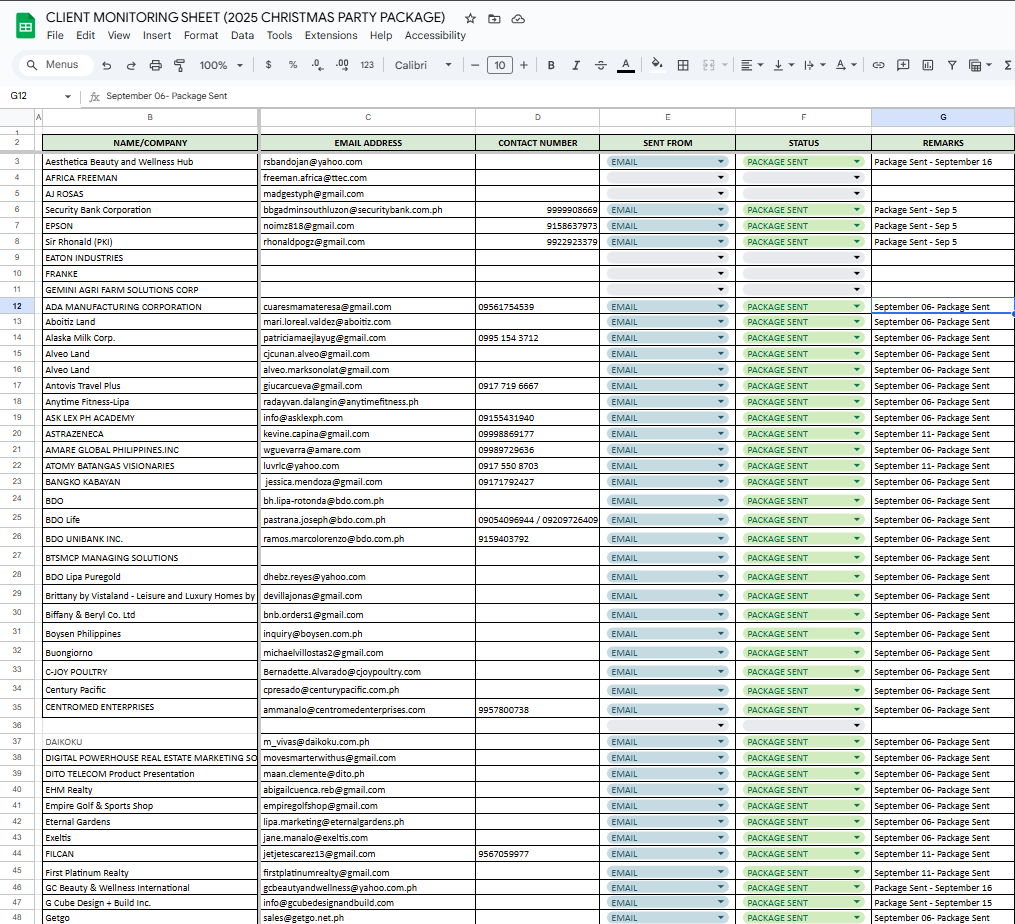The height and width of the screenshot is (924, 1015).
Task: Open the zoom 100% dropdown
Action: [221, 65]
